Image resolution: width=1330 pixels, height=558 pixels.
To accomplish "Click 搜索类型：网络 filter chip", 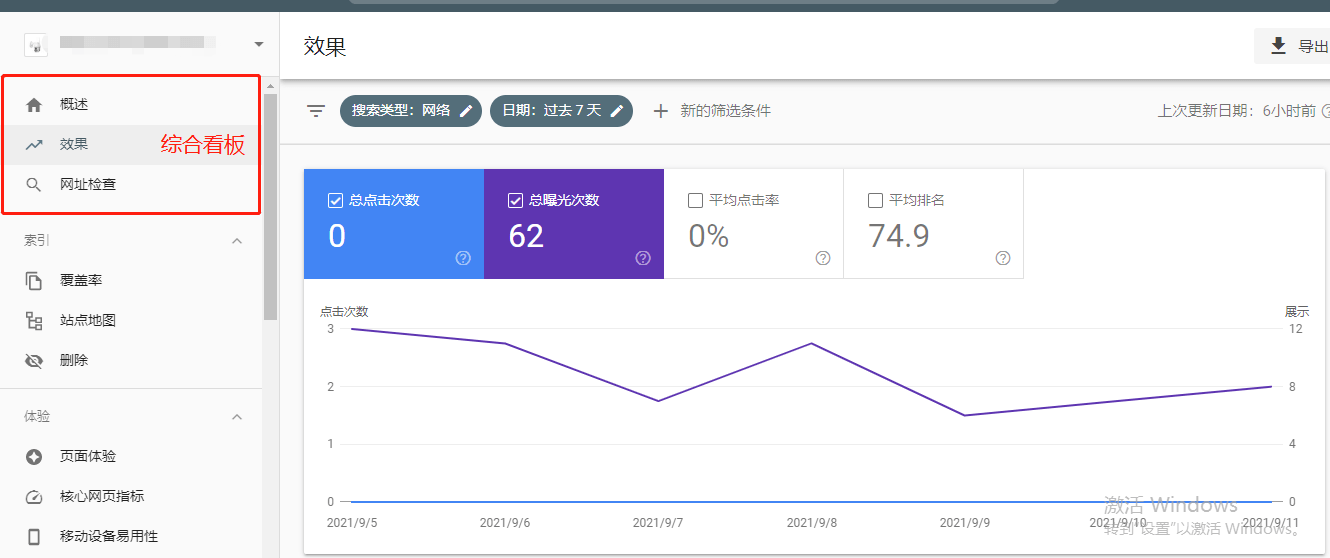I will click(411, 111).
